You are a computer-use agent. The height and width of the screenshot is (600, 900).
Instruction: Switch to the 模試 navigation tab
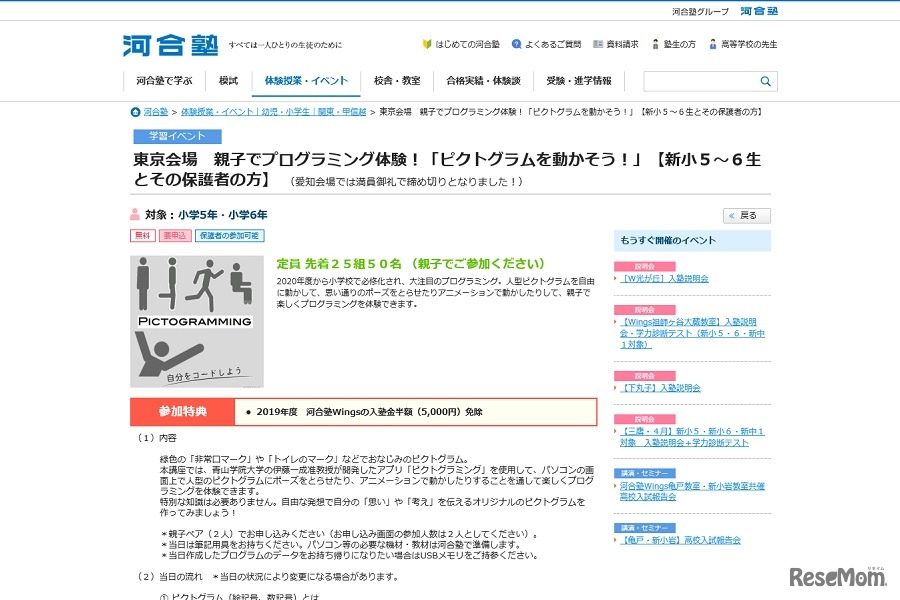click(x=228, y=80)
